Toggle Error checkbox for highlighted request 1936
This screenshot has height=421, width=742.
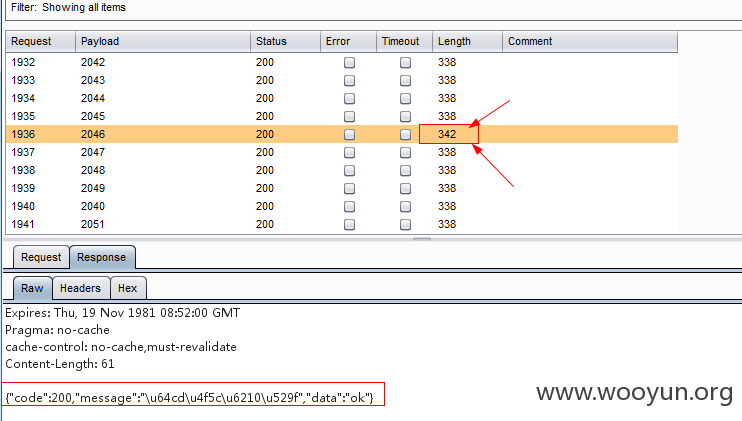tap(349, 134)
